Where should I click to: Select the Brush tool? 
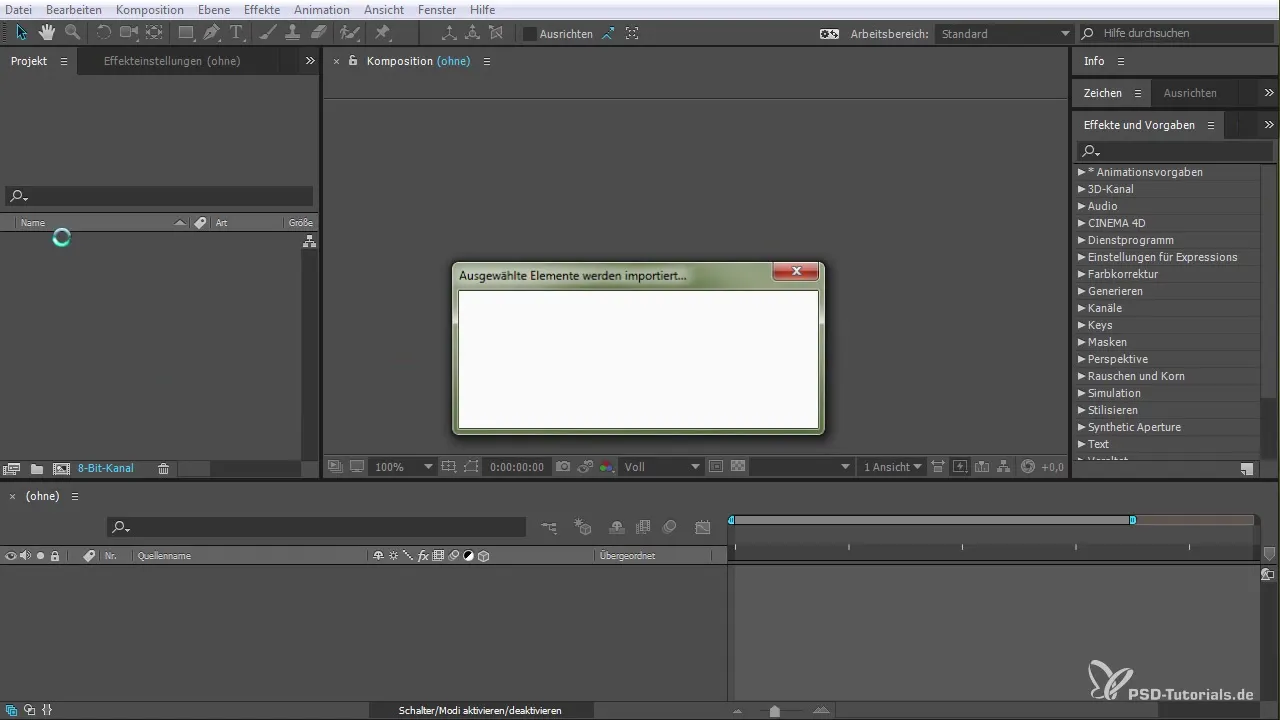pos(267,33)
